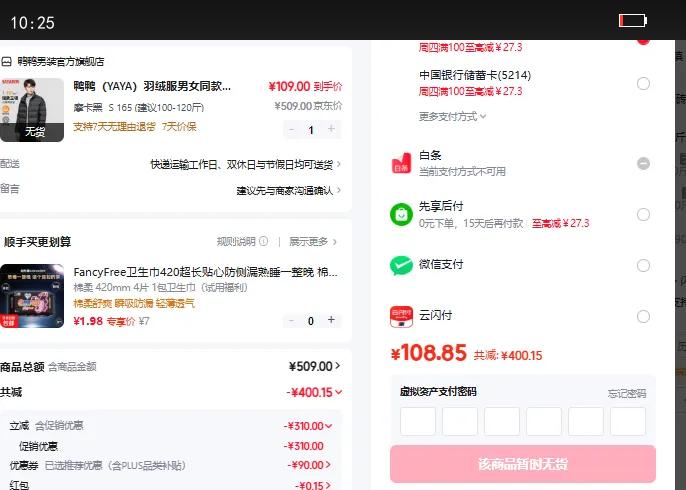Expand 展示更多 add-on deals
Viewport: 686px width, 490px height.
313,242
